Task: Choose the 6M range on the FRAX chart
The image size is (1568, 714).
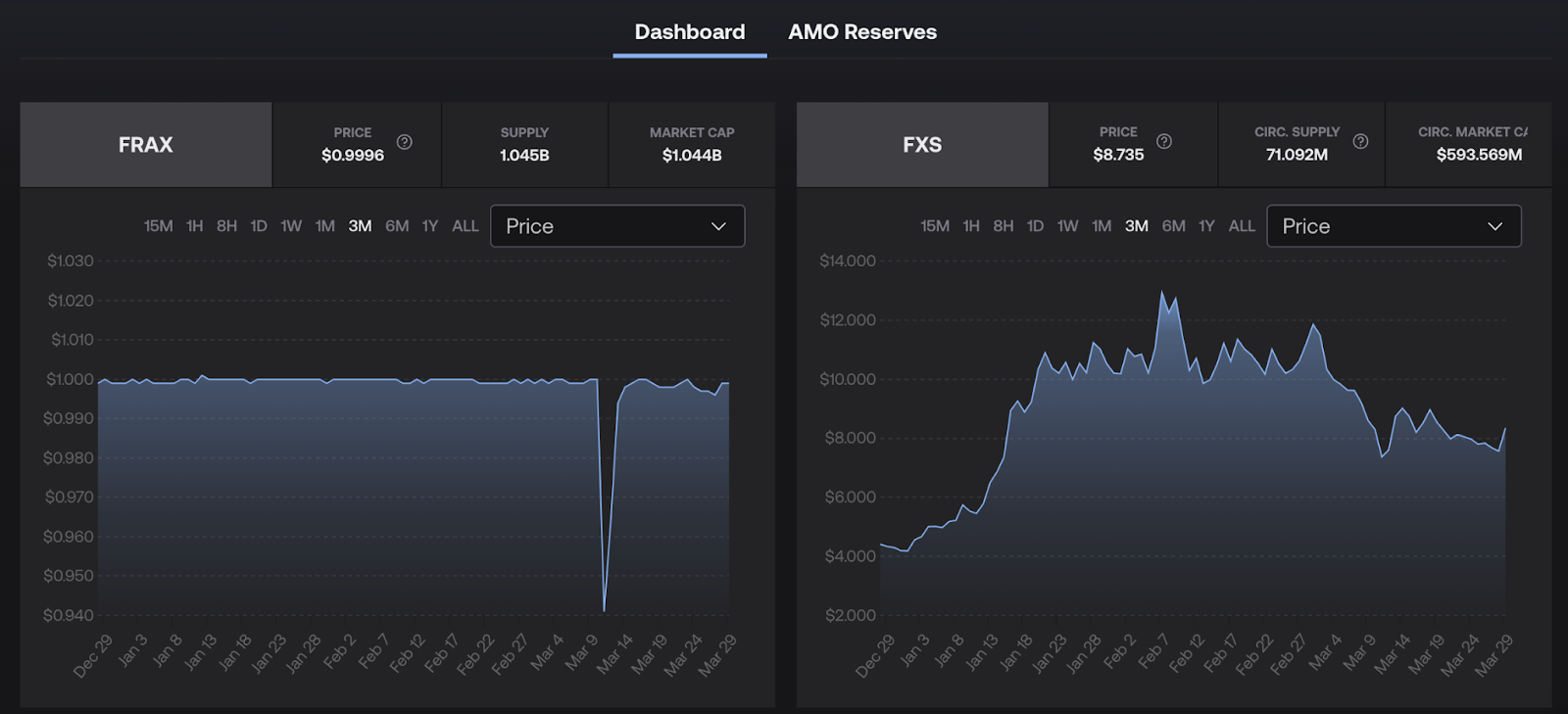Action: coord(397,226)
